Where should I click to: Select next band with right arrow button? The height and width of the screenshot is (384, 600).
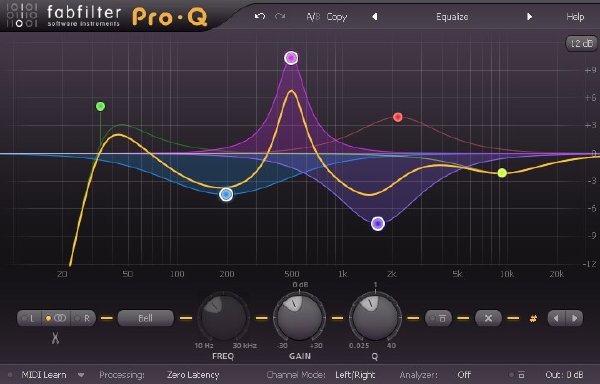click(574, 318)
